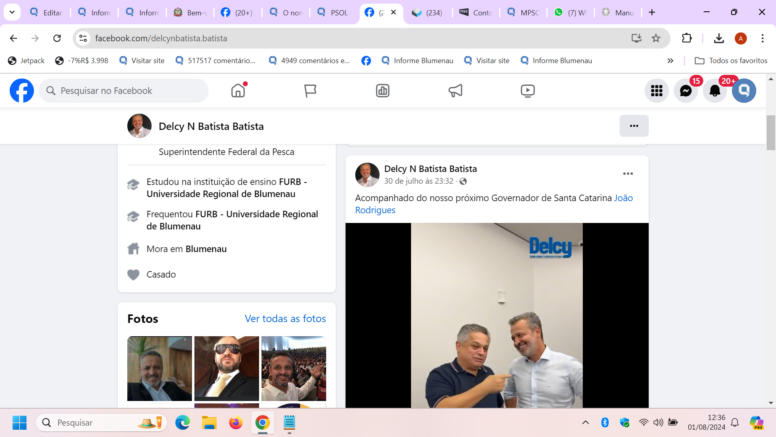This screenshot has height=437, width=776.
Task: Go back to previous page
Action: coord(13,38)
